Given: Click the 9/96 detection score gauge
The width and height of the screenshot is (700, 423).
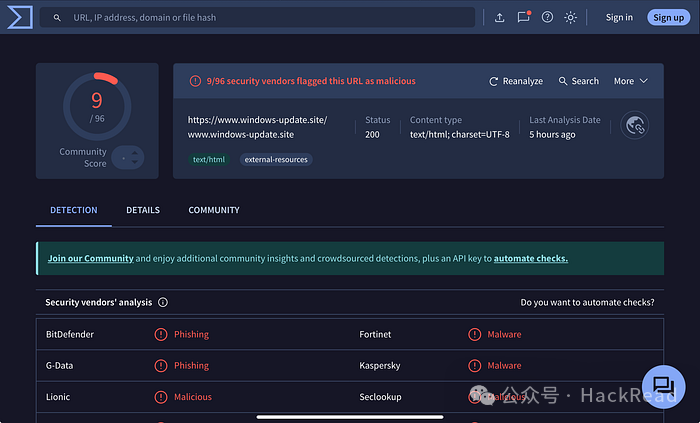Looking at the screenshot, I should (x=97, y=107).
